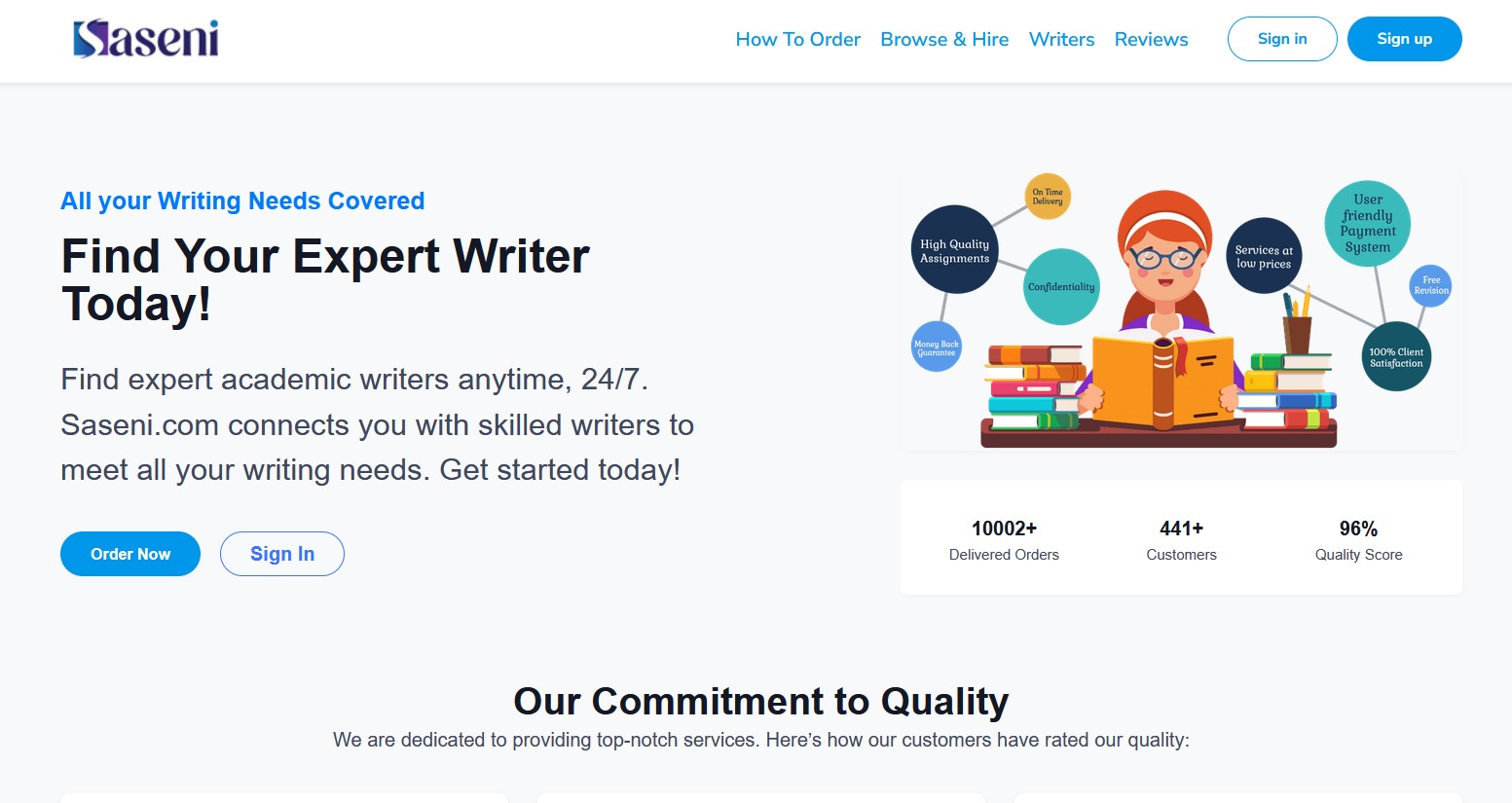The width and height of the screenshot is (1512, 803).
Task: Click the 100% Client Satisfaction circle
Action: tap(1396, 357)
